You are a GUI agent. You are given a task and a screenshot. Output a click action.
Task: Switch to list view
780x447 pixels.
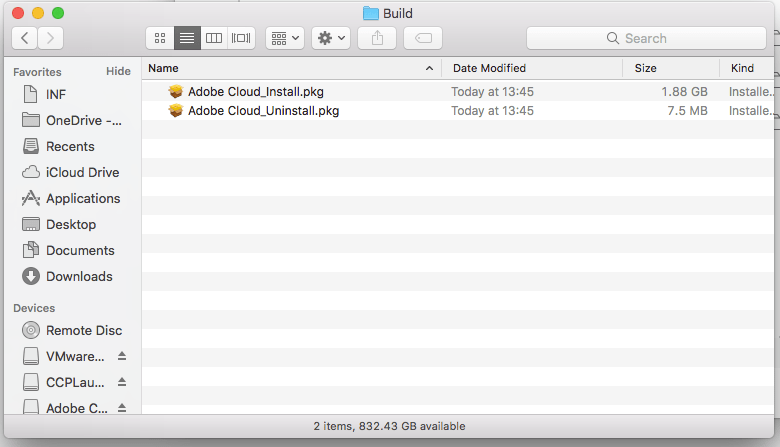click(187, 38)
